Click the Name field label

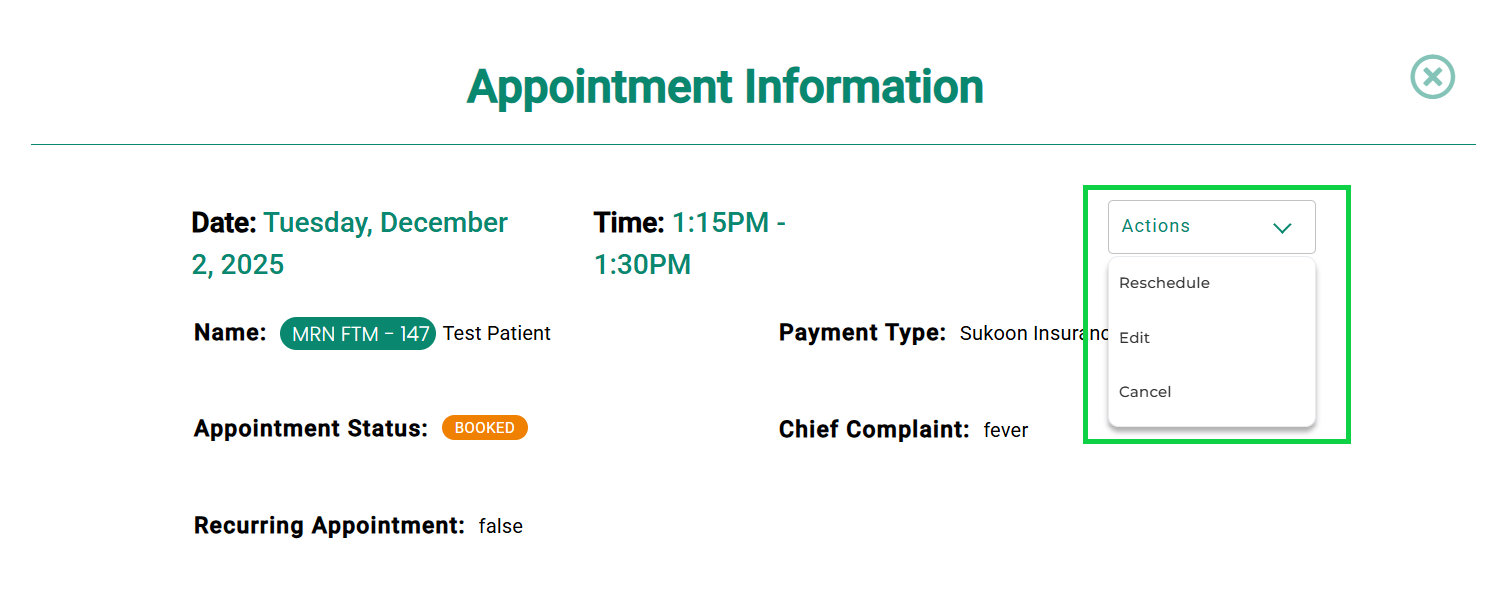click(230, 333)
